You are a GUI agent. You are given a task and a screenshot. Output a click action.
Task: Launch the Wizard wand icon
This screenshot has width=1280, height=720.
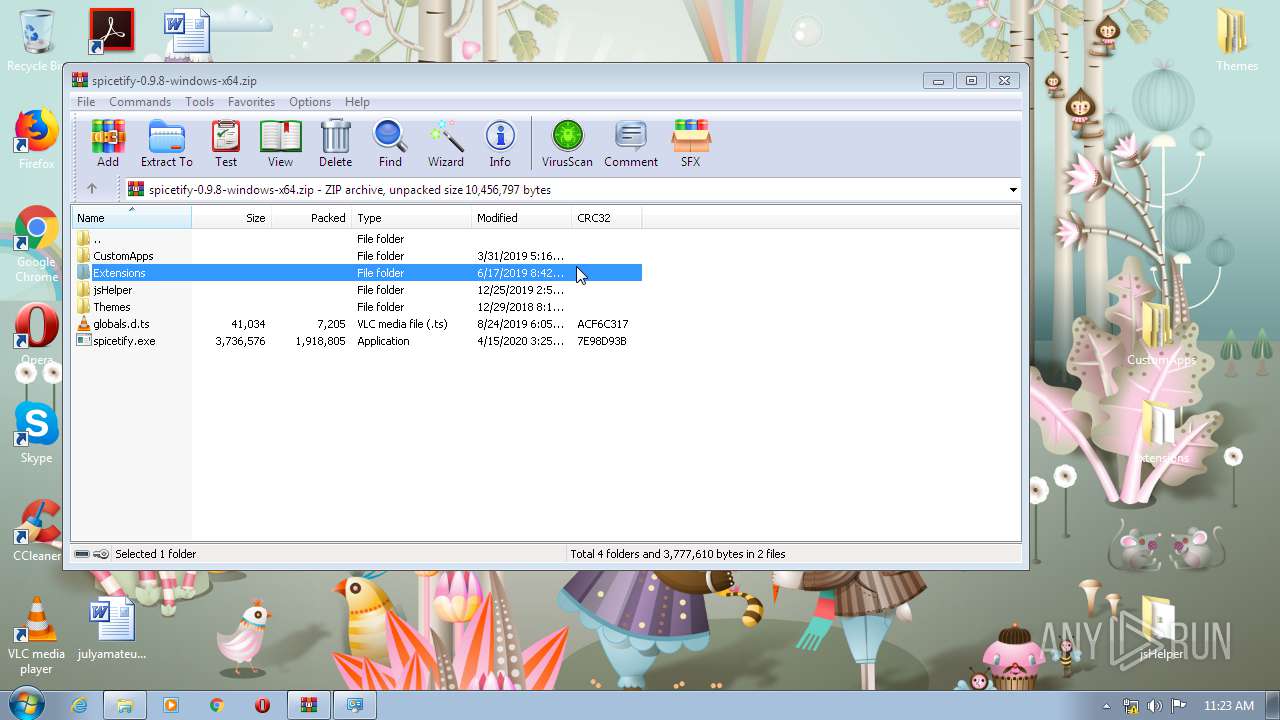[445, 144]
